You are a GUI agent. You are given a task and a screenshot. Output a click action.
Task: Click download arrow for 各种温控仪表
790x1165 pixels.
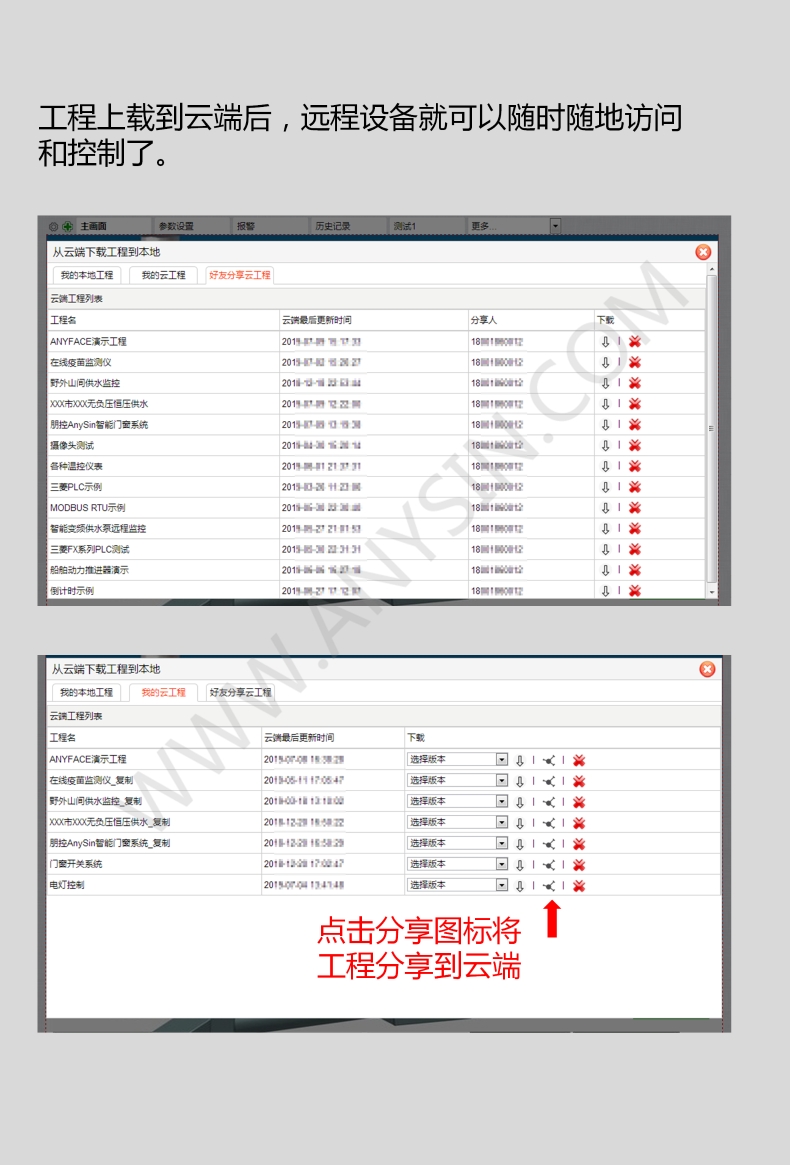(605, 466)
